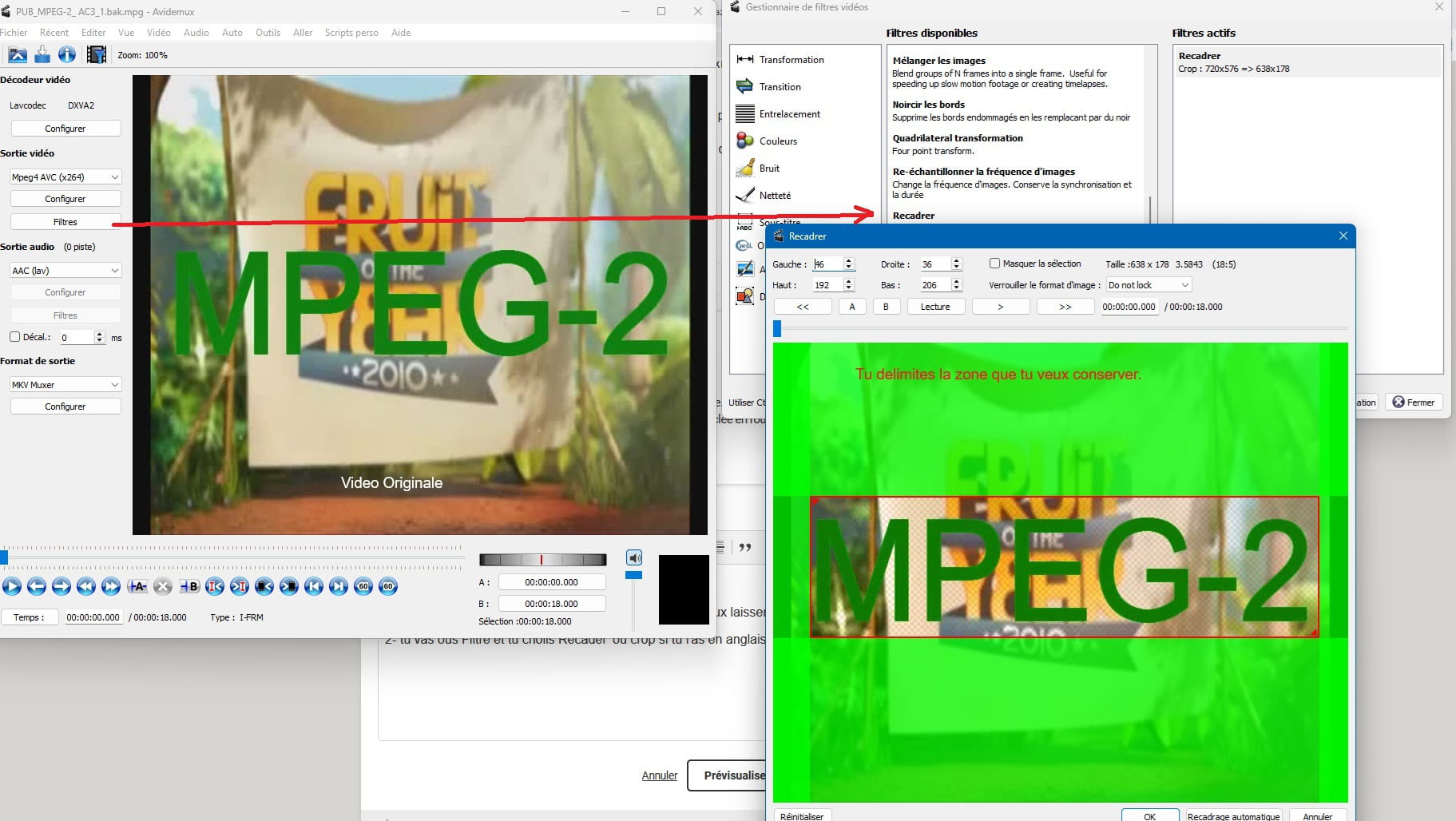This screenshot has width=1456, height=821.
Task: Click the open video file toolbar icon
Action: click(18, 54)
